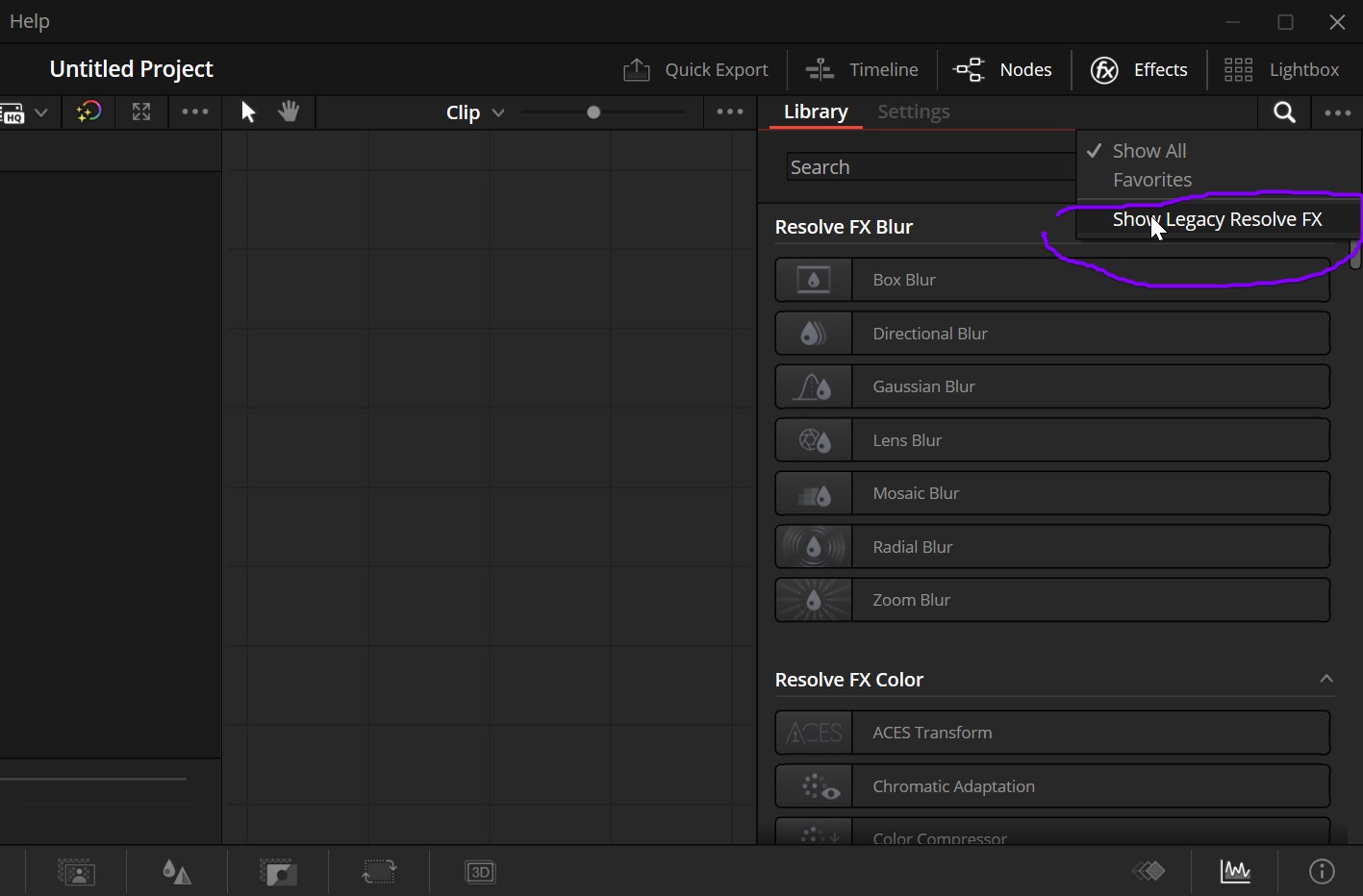
Task: Open the 3D stereoscopic palette icon
Action: tap(480, 872)
